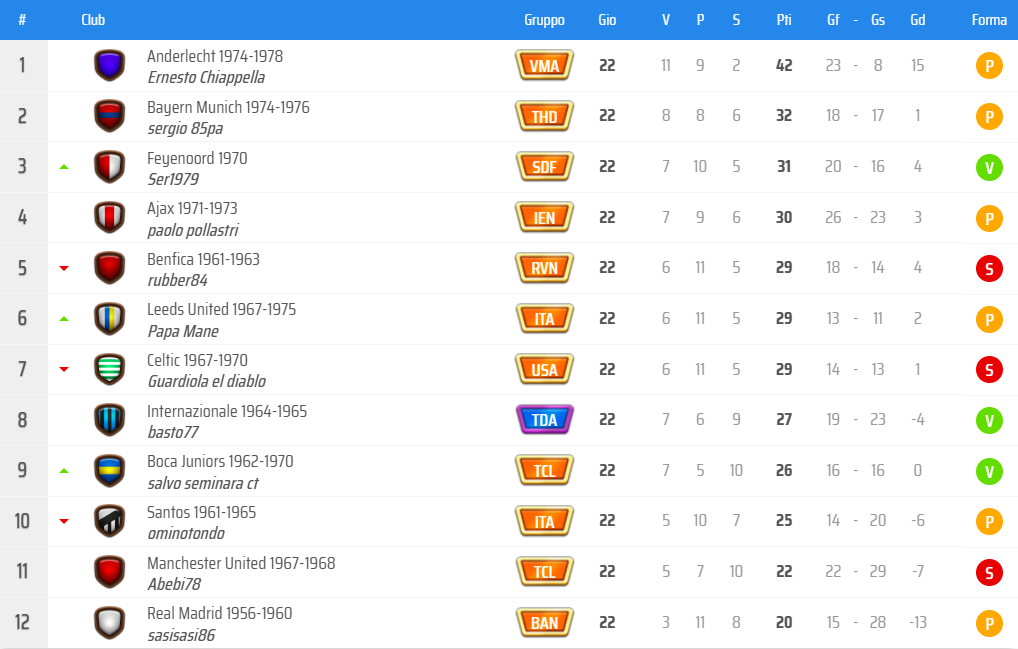Select the Boca Juniors blue-yellow crest
This screenshot has width=1018, height=649.
[109, 471]
